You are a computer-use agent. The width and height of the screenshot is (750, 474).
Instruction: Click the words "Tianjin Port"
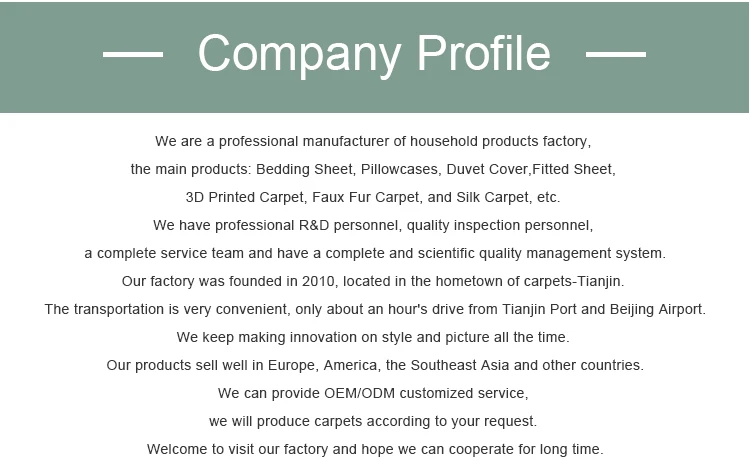click(530, 309)
